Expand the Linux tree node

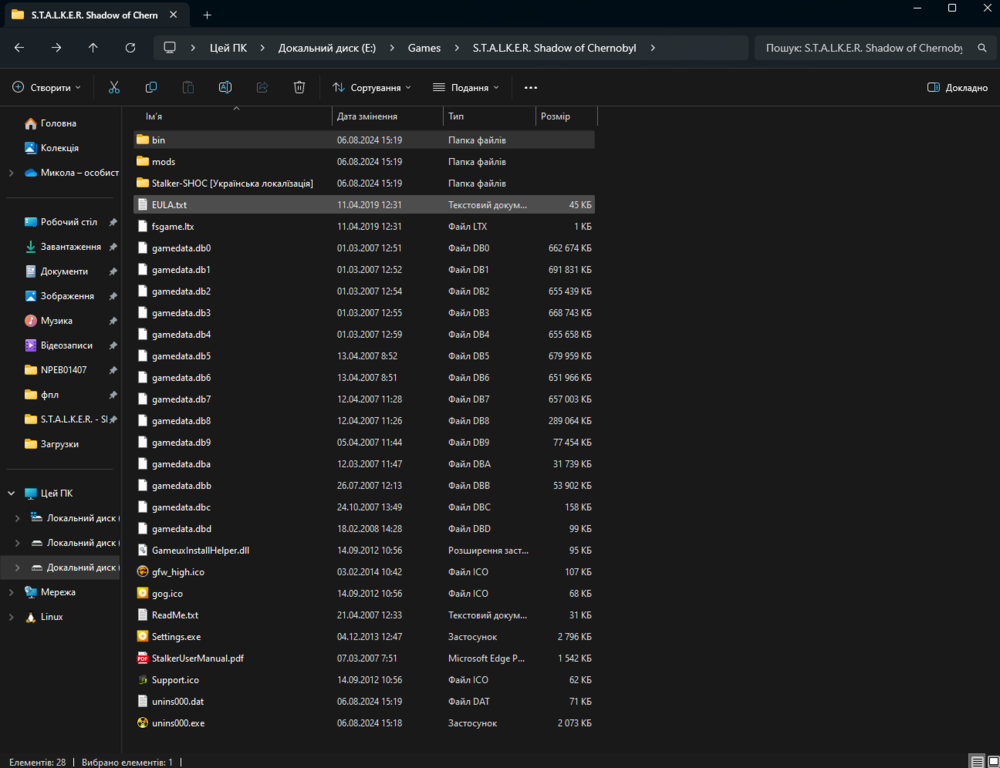tap(12, 617)
